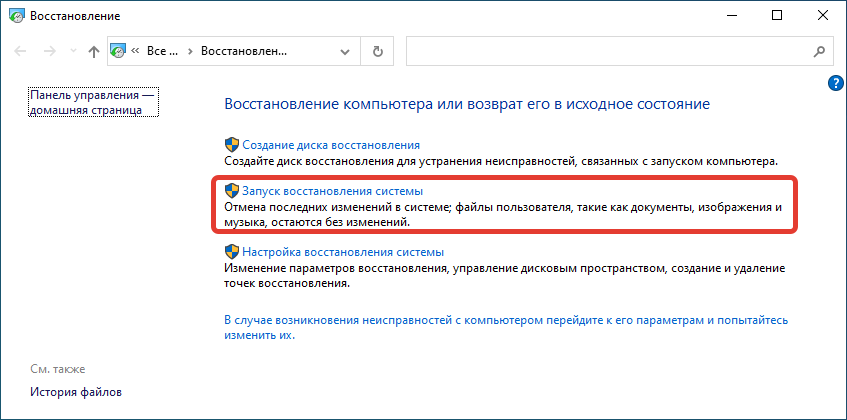The image size is (847, 420).
Task: Refresh the page with the refresh button
Action: [x=377, y=51]
